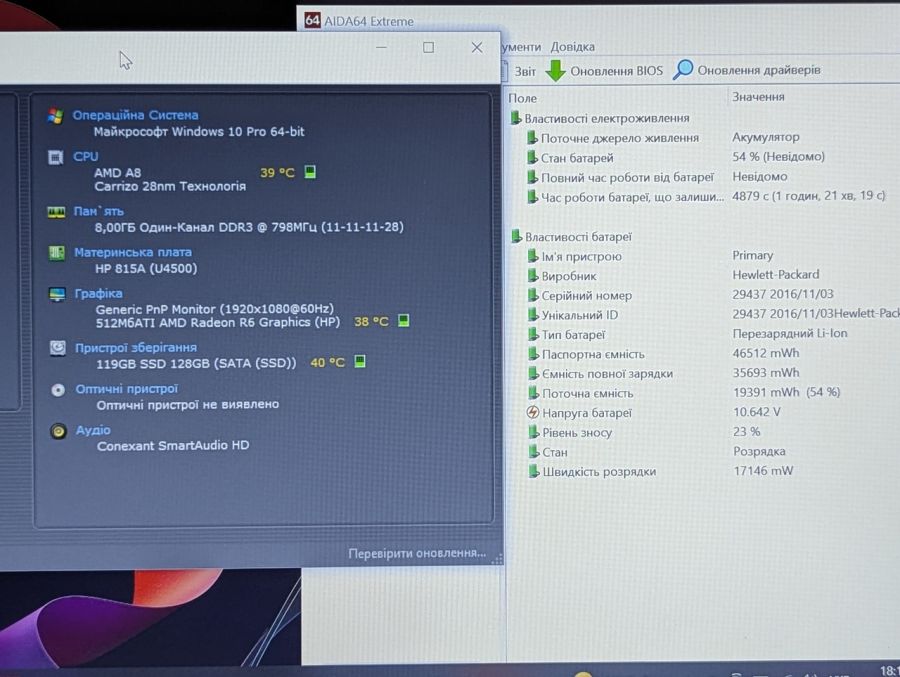Click the battery icon beside Властивості батареї
This screenshot has height=677, width=900.
coord(516,236)
